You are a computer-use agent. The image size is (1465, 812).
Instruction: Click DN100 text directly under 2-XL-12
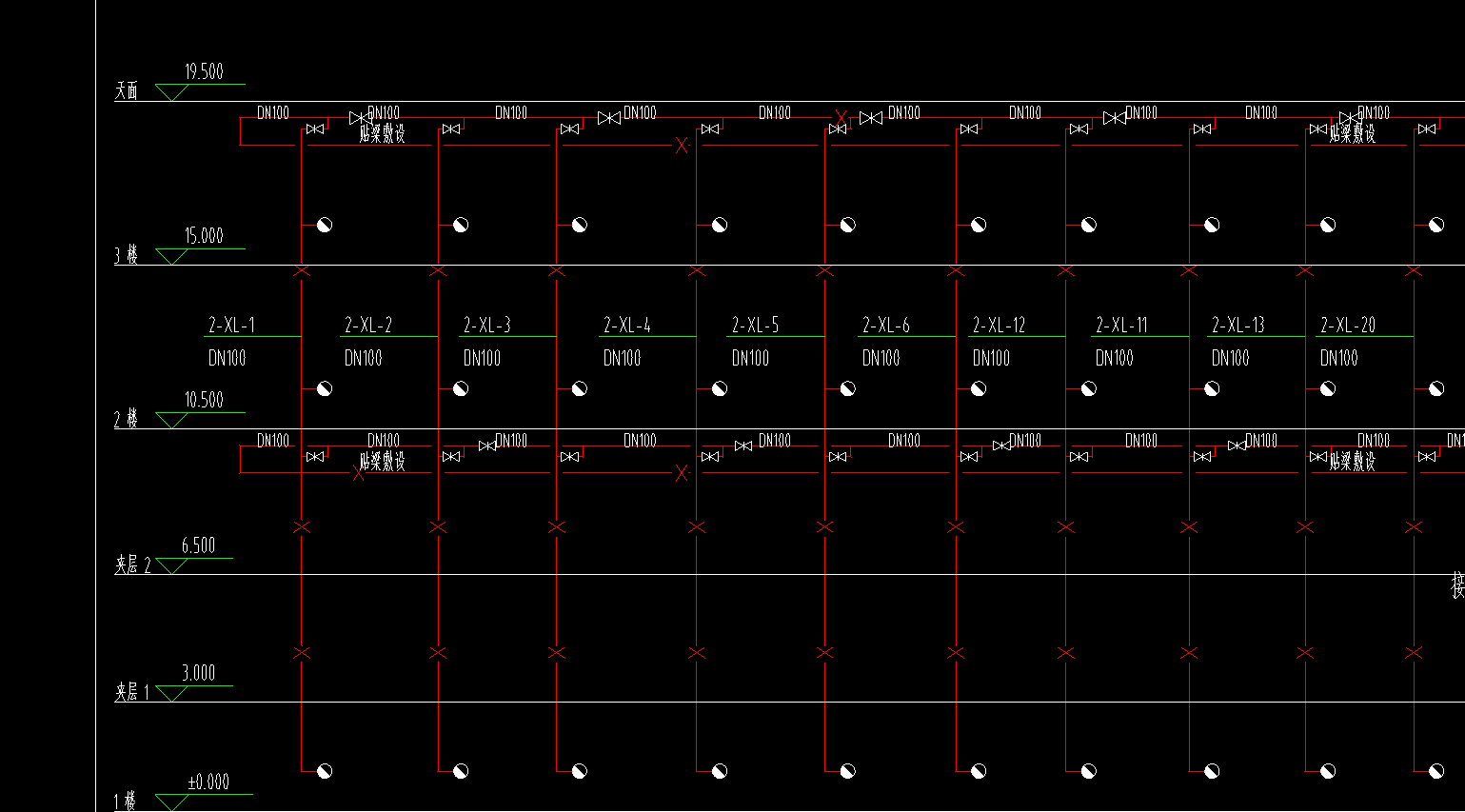(992, 358)
